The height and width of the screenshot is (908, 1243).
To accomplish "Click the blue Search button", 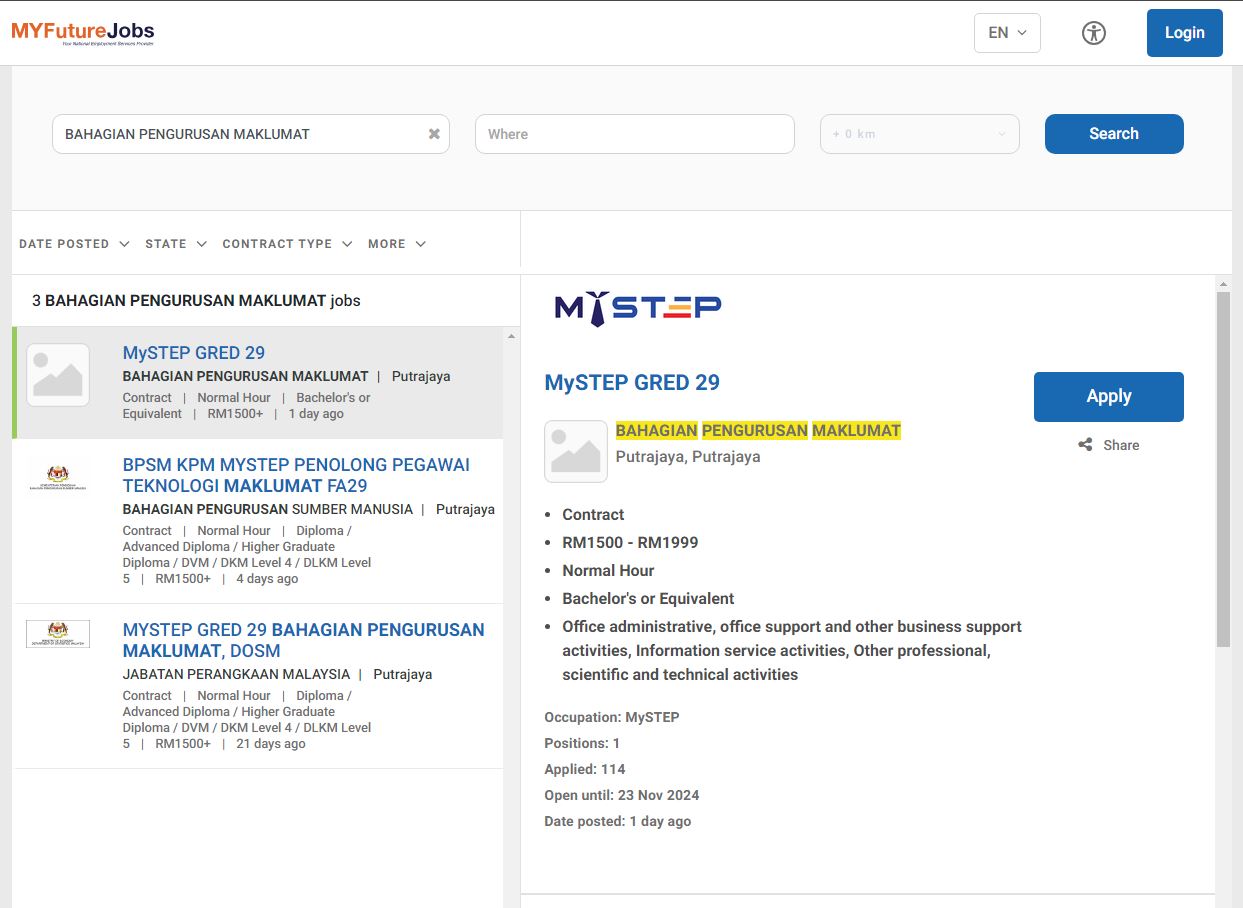I will coord(1114,134).
